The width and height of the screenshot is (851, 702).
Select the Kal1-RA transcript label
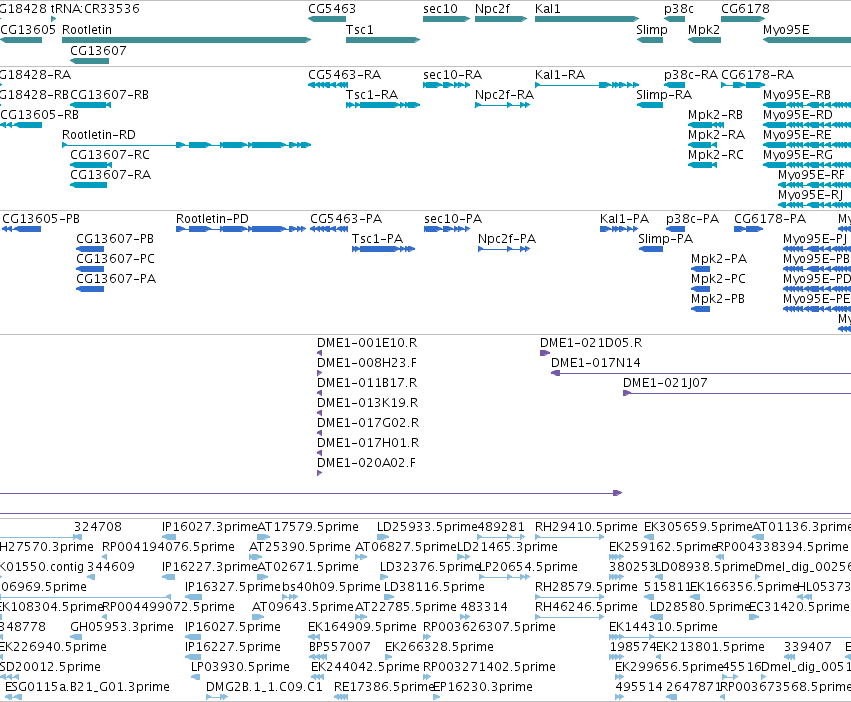(560, 75)
